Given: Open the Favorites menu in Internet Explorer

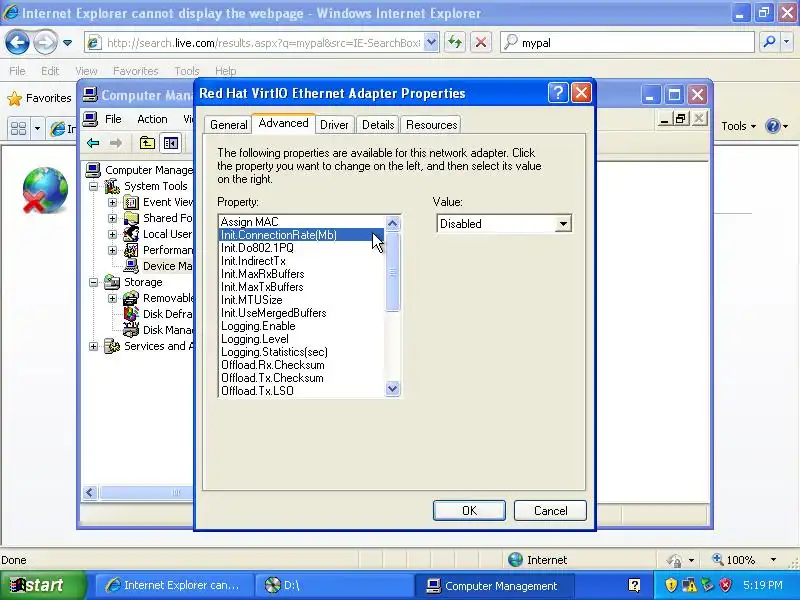Looking at the screenshot, I should (136, 71).
